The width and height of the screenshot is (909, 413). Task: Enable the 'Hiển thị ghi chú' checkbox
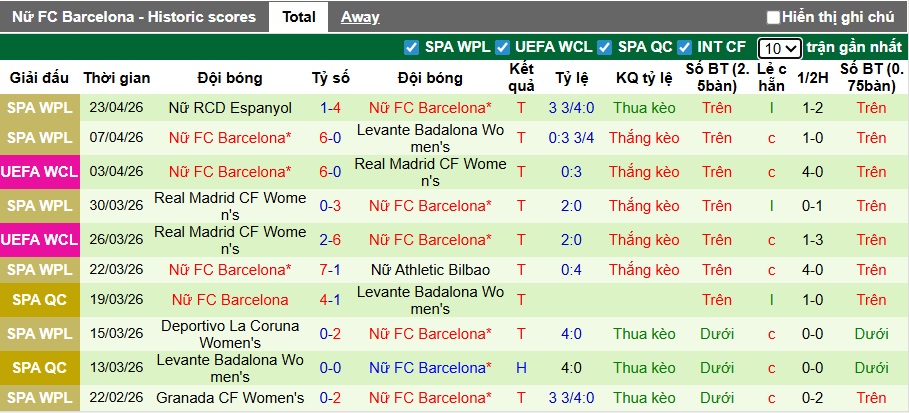point(773,17)
